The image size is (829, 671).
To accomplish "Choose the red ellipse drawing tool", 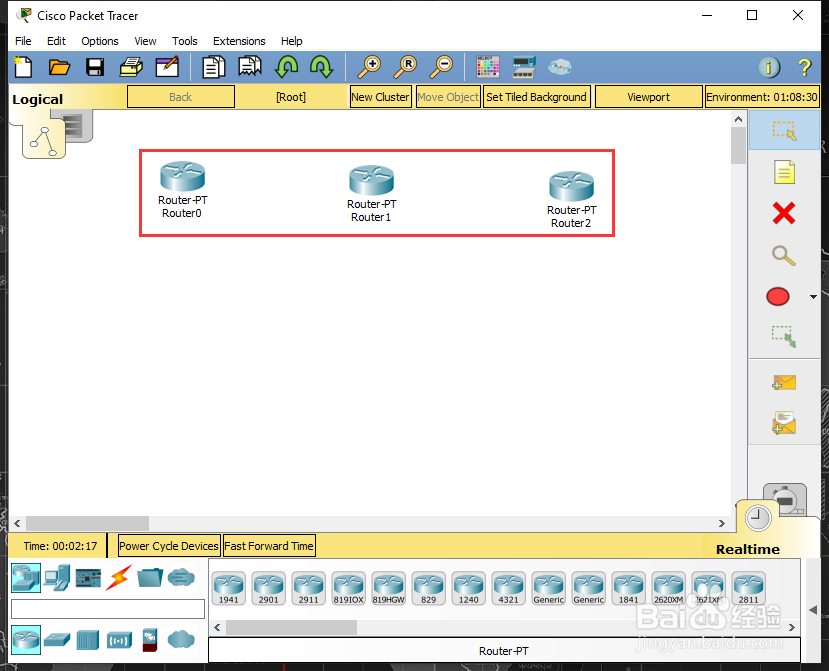I will pyautogui.click(x=778, y=297).
